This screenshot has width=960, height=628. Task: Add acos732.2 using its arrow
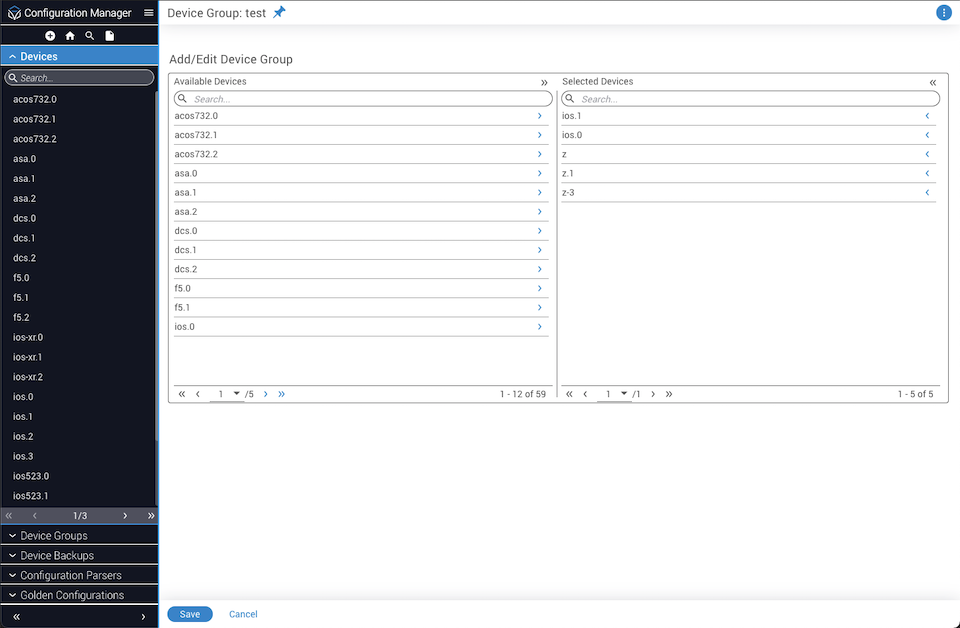click(539, 154)
